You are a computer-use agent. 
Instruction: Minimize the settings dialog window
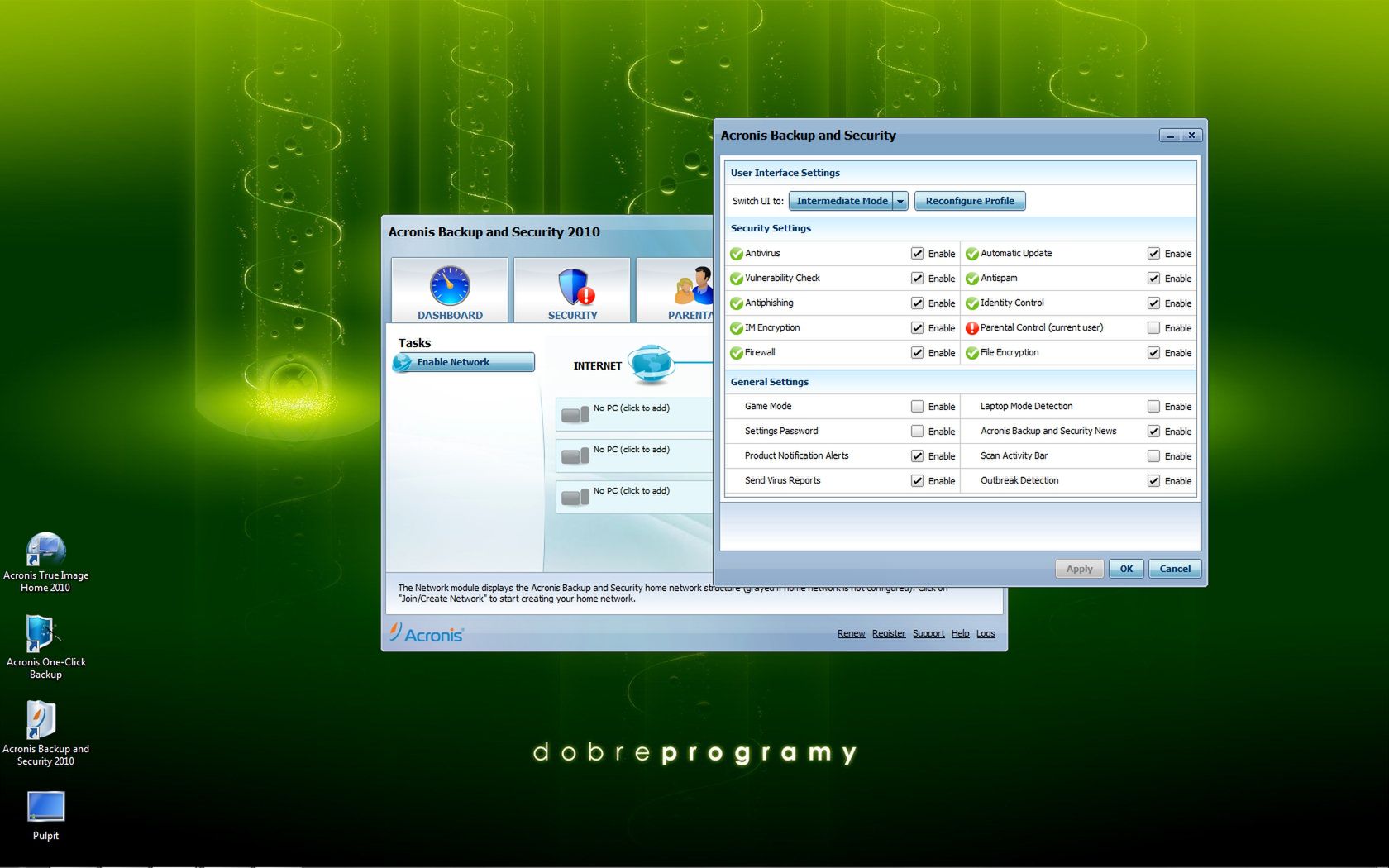1170,135
